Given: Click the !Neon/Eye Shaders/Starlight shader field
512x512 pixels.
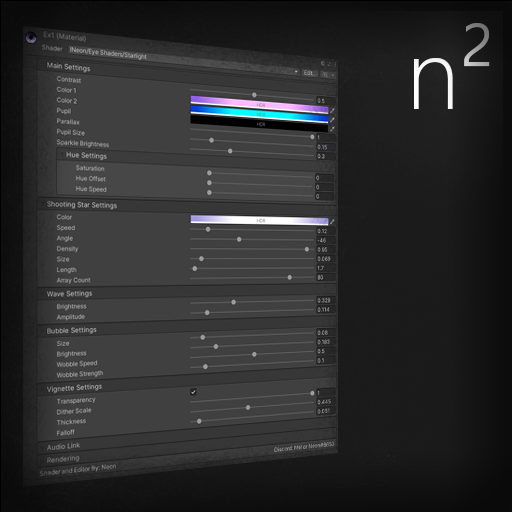Looking at the screenshot, I should point(183,61).
